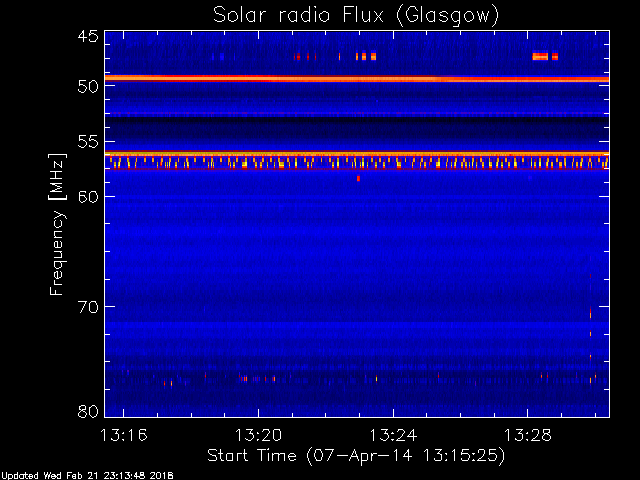640x480 pixels.
Task: Click the "Start Time (07-Apr-14 13:15:25)" label
Action: [x=356, y=456]
